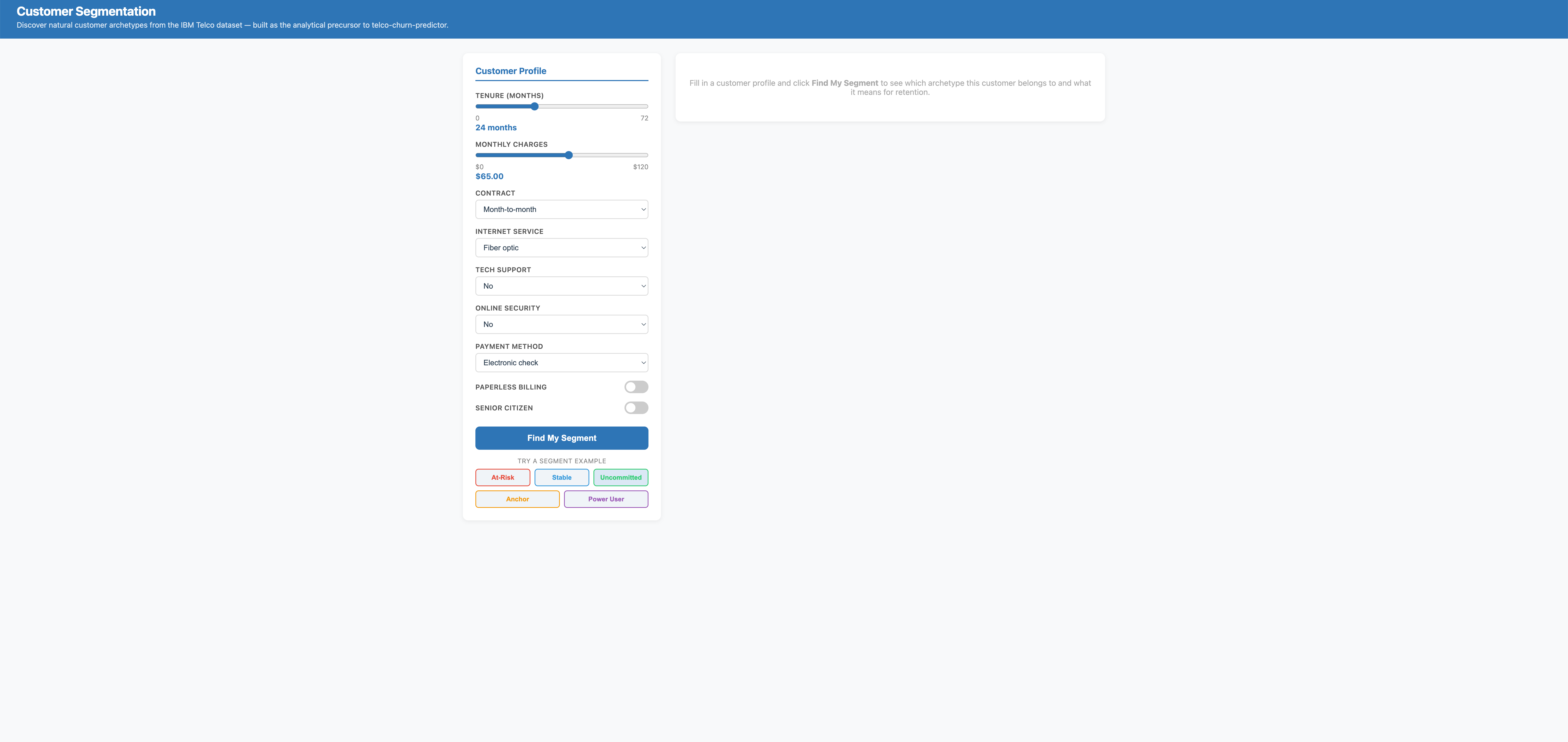1568x742 pixels.
Task: Click the Senior Citizen label
Action: click(x=504, y=409)
